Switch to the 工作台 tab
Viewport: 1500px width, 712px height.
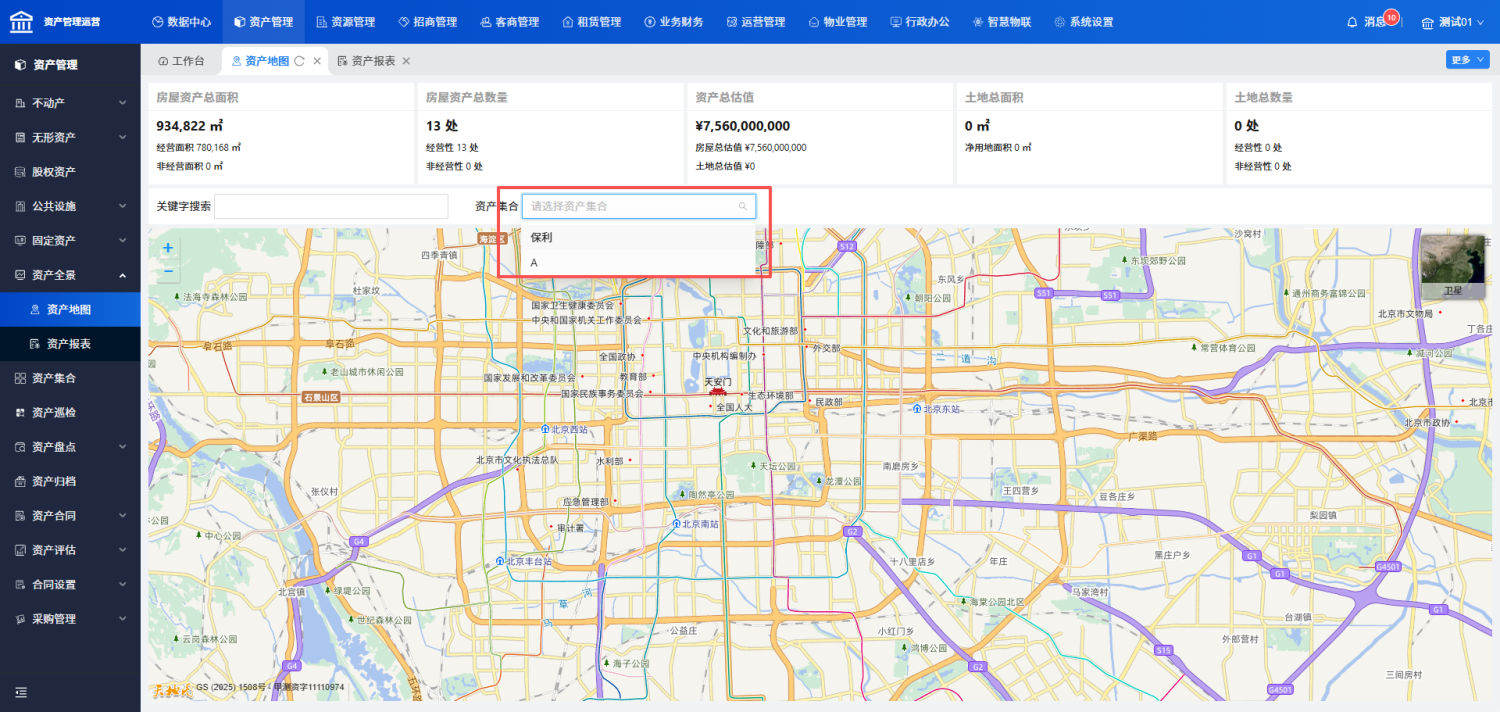(181, 61)
